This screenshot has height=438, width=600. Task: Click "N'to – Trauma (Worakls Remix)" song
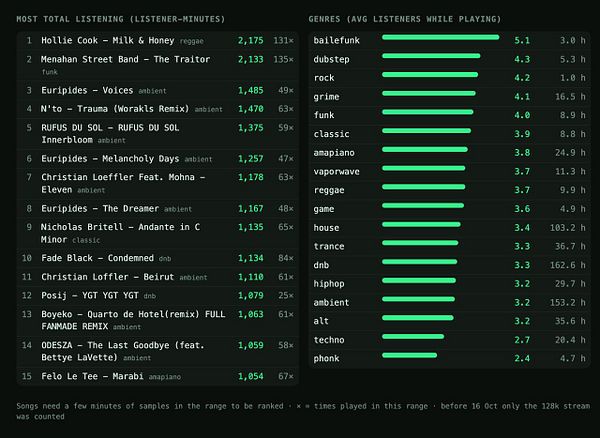(x=115, y=109)
